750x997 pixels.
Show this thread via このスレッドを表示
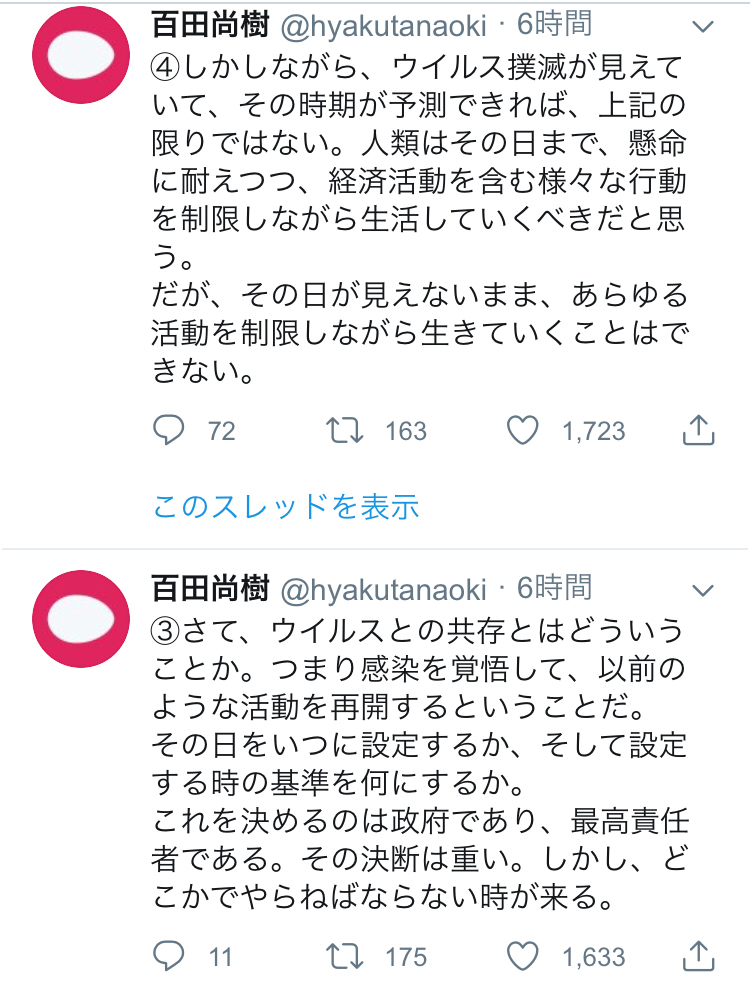point(285,507)
